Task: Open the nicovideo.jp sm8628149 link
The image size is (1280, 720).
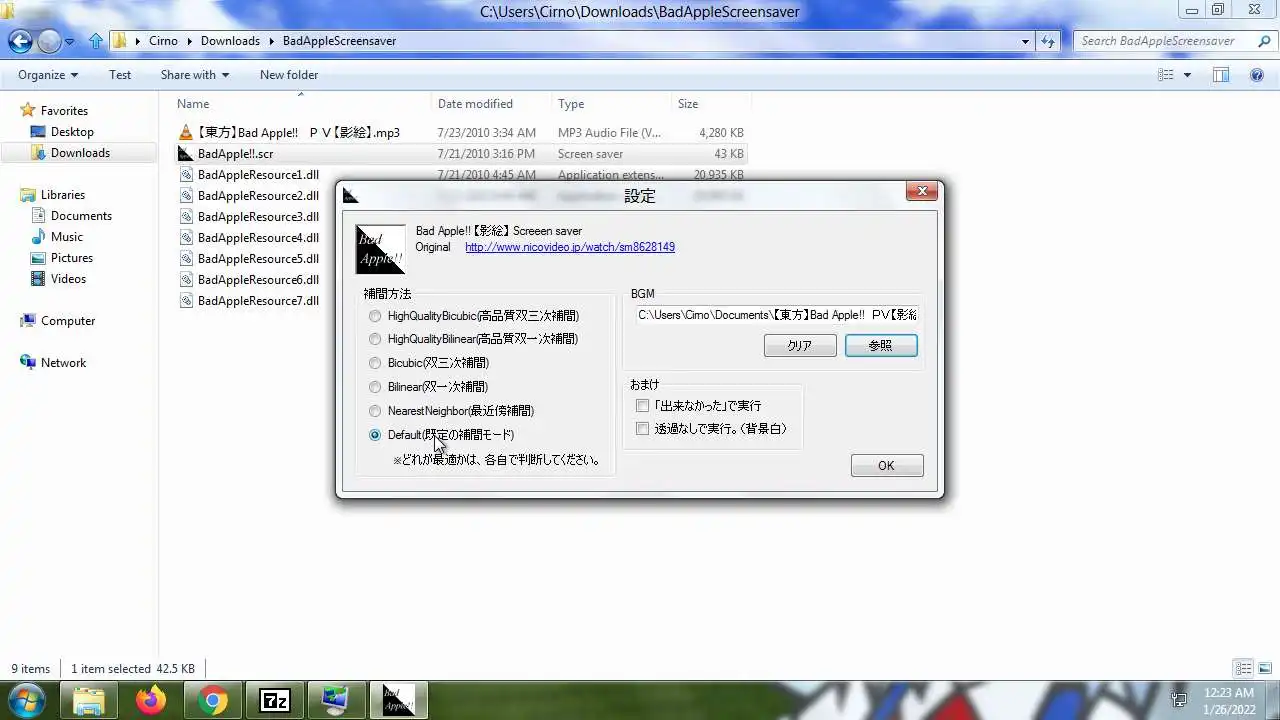Action: pos(570,247)
